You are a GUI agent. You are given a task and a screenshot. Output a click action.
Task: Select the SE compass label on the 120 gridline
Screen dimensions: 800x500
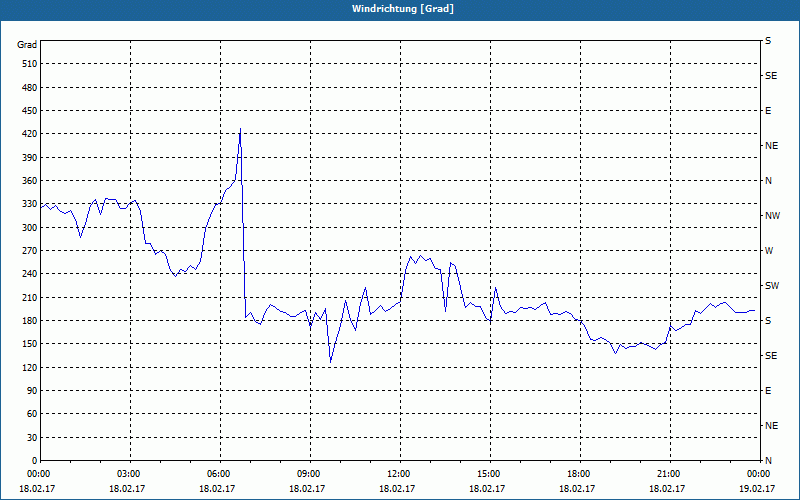[771, 356]
